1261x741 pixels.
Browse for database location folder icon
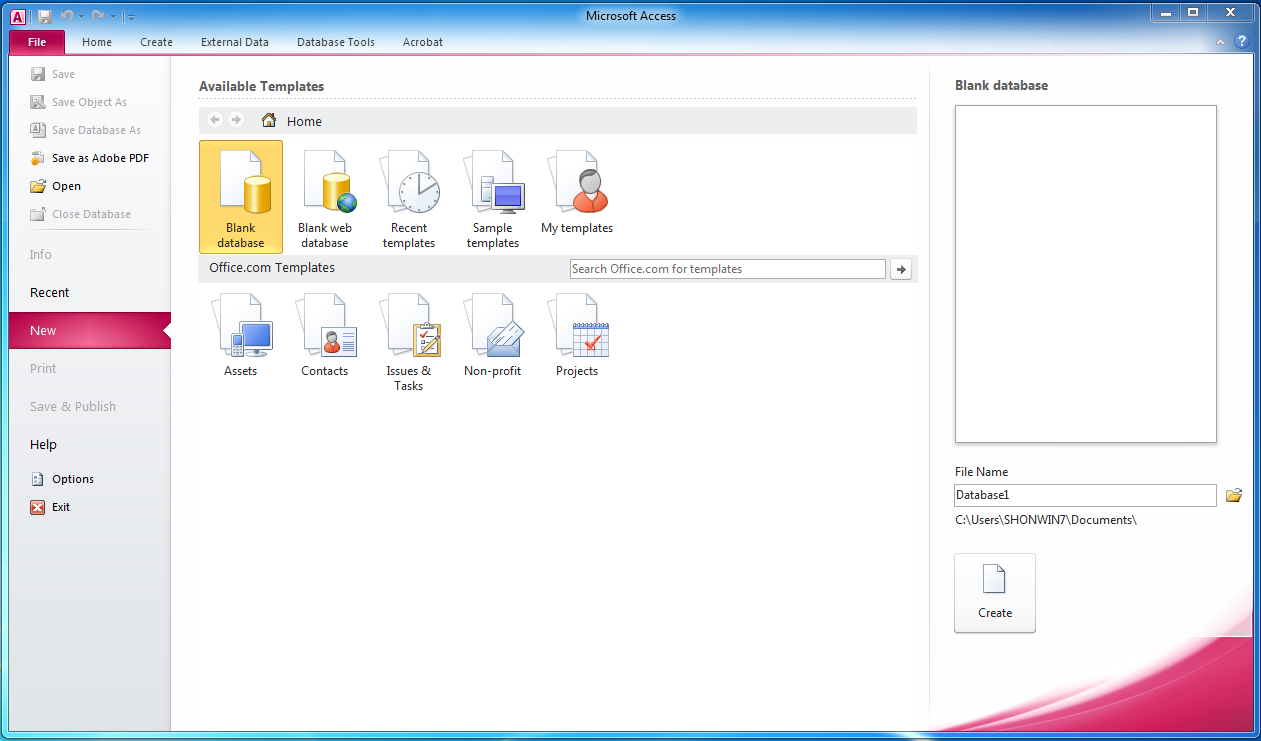pos(1234,495)
